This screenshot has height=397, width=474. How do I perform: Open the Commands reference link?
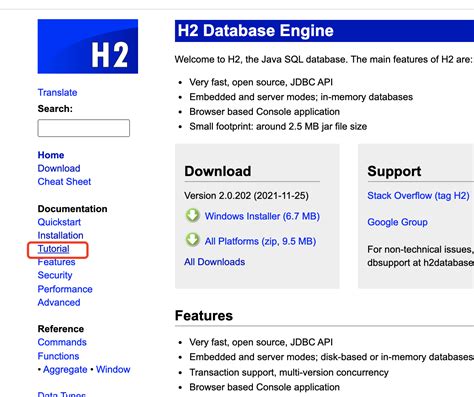click(62, 342)
